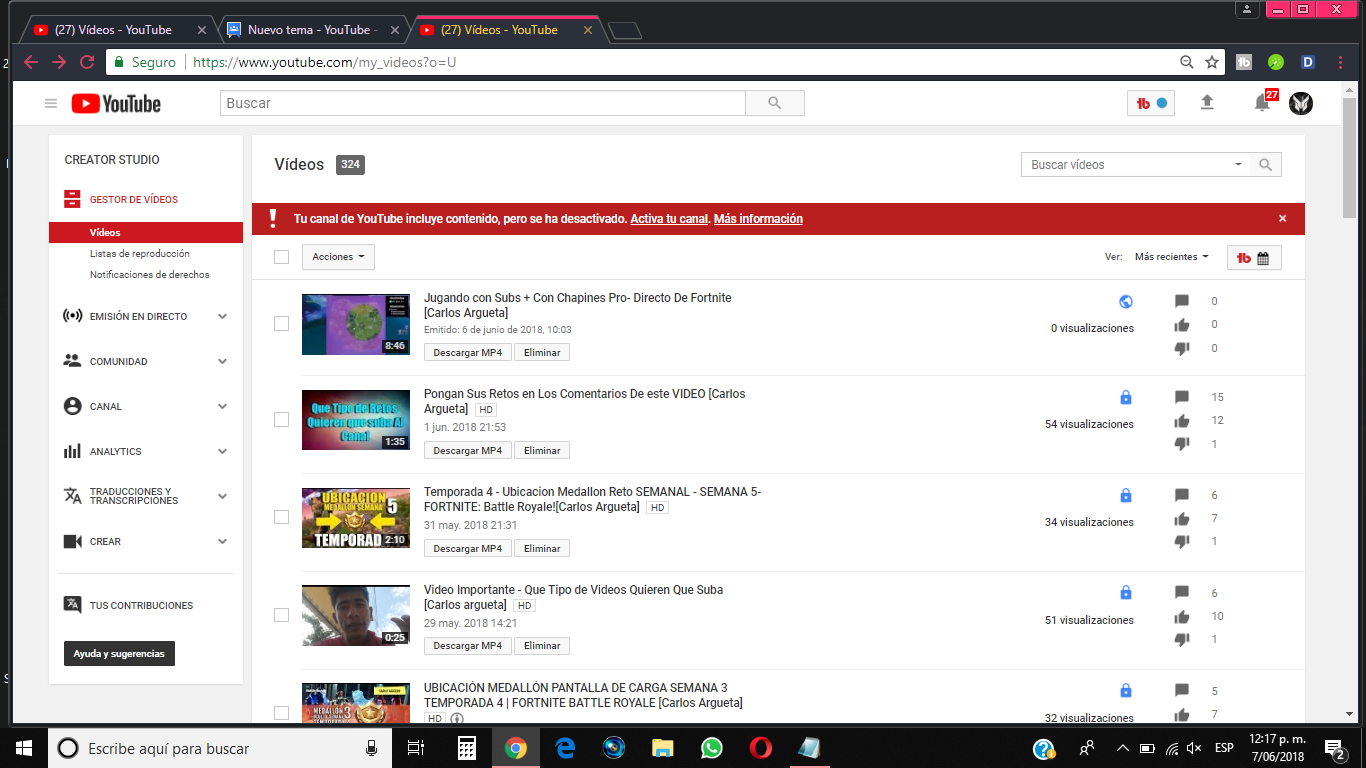Open the Más información link in the banner

758,219
